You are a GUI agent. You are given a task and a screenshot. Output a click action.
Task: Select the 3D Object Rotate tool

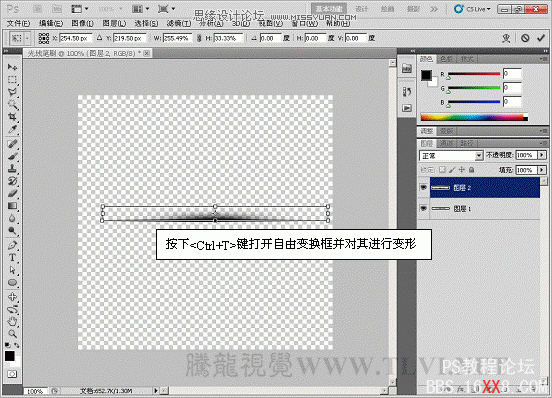click(12, 297)
